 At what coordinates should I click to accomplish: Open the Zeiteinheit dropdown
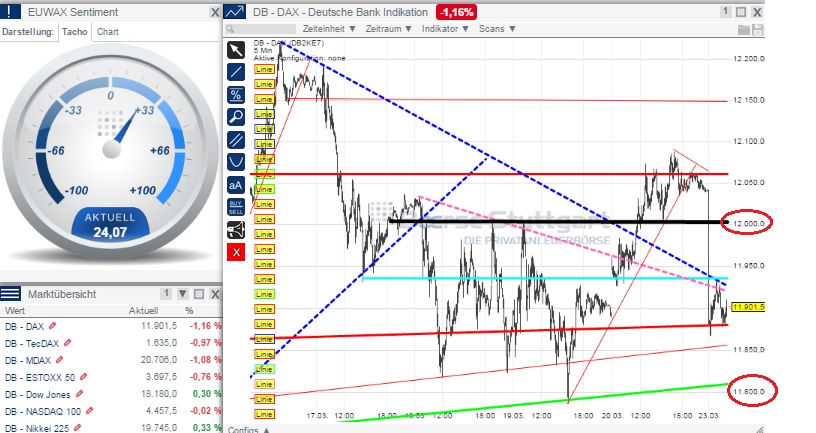click(x=329, y=29)
